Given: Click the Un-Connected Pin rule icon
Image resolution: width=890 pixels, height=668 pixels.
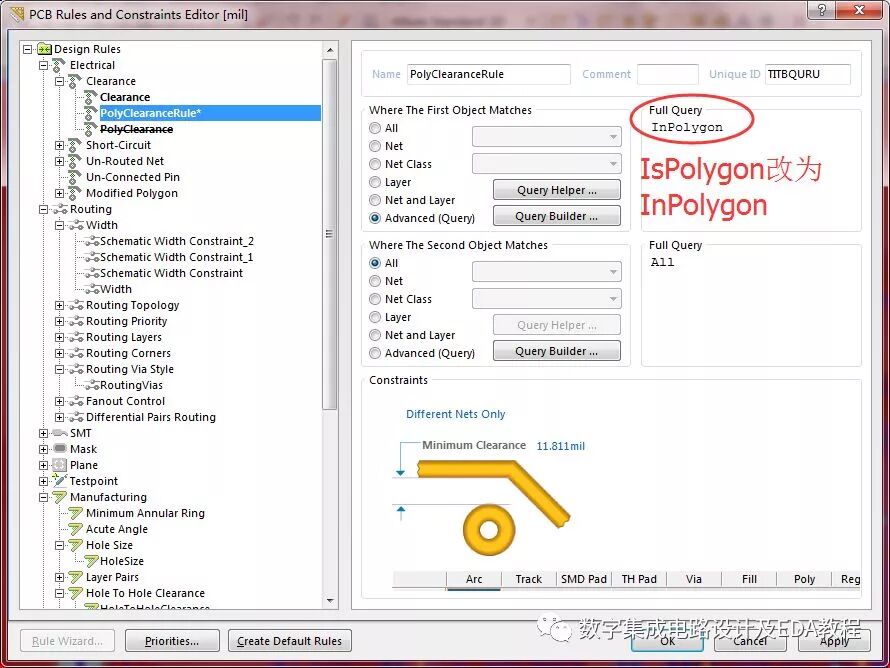Looking at the screenshot, I should [x=74, y=177].
